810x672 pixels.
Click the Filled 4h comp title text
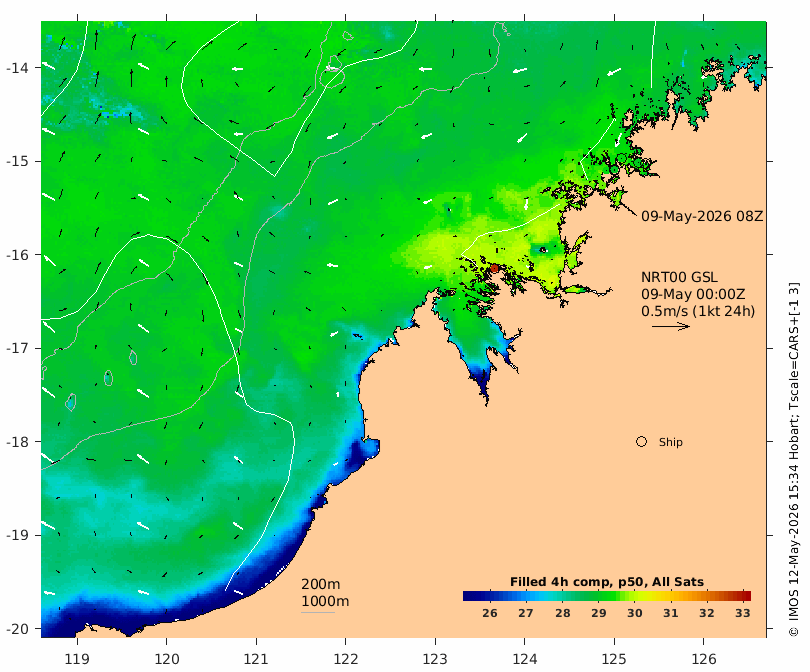click(x=606, y=582)
